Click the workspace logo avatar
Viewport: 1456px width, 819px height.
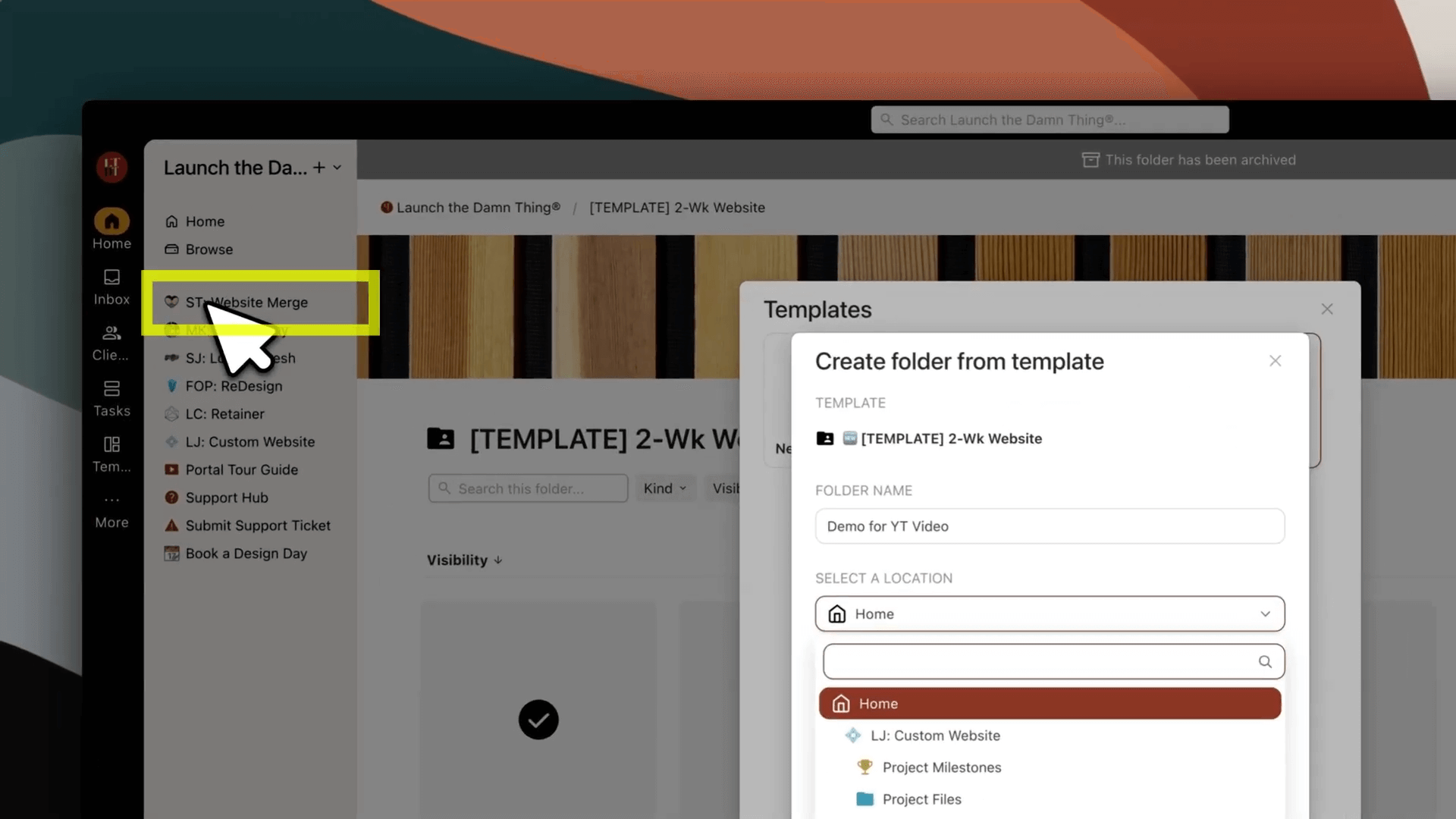(111, 167)
